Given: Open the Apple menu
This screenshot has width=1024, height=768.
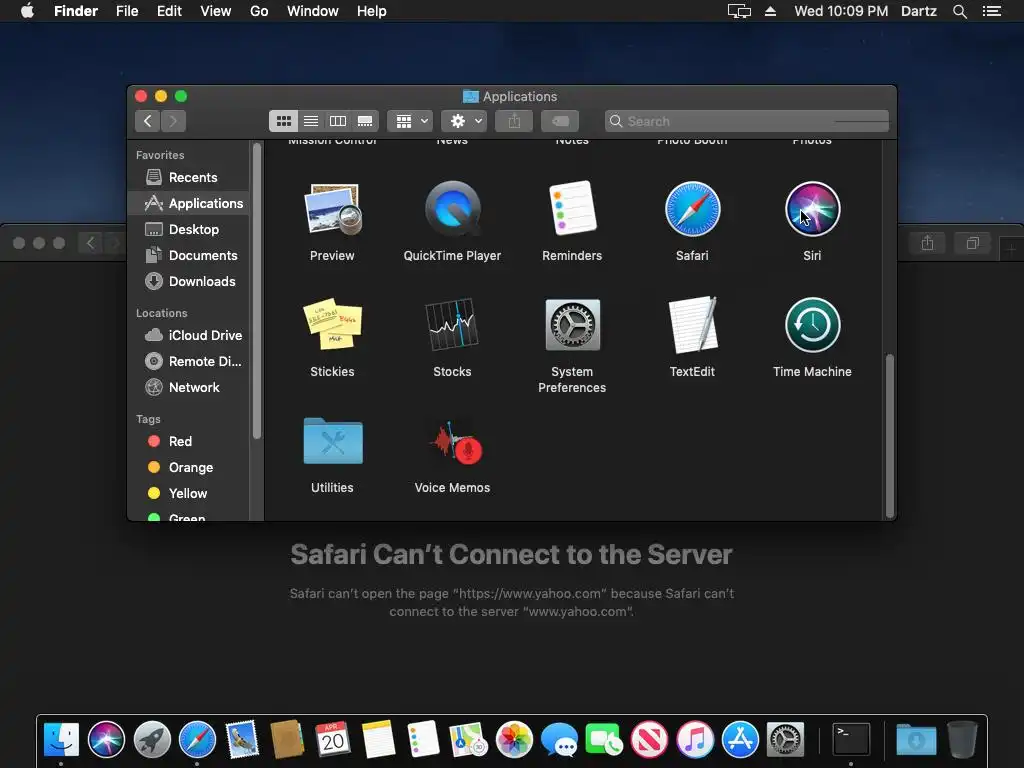Looking at the screenshot, I should (x=27, y=11).
